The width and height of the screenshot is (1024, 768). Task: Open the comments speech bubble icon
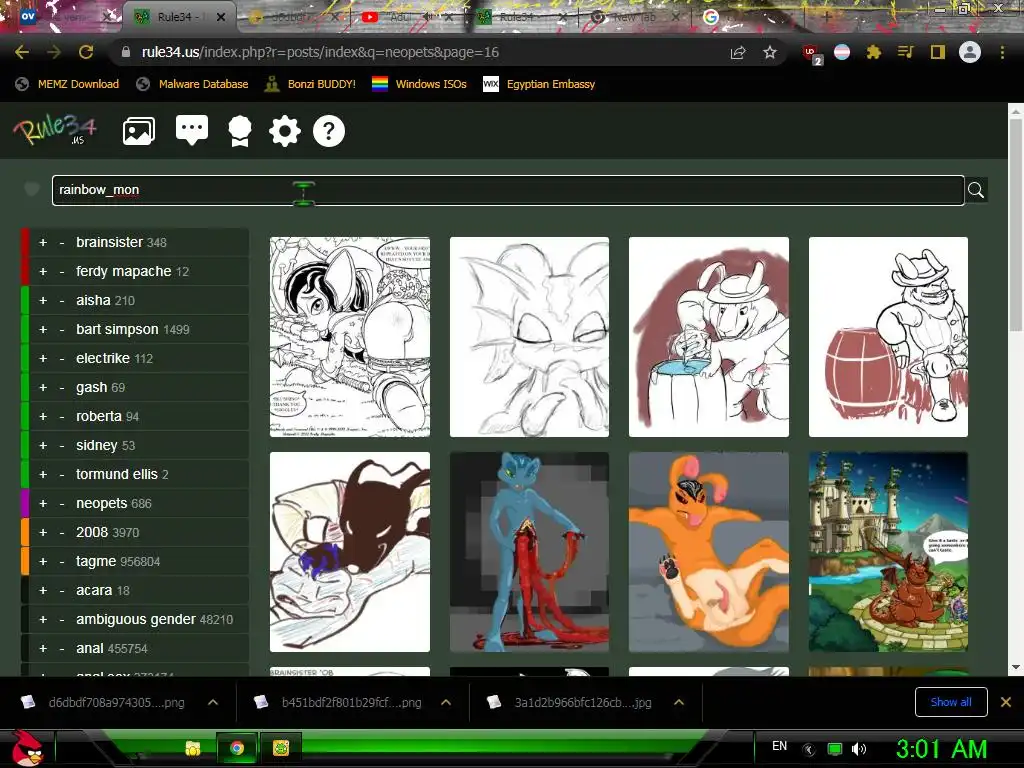click(x=192, y=131)
